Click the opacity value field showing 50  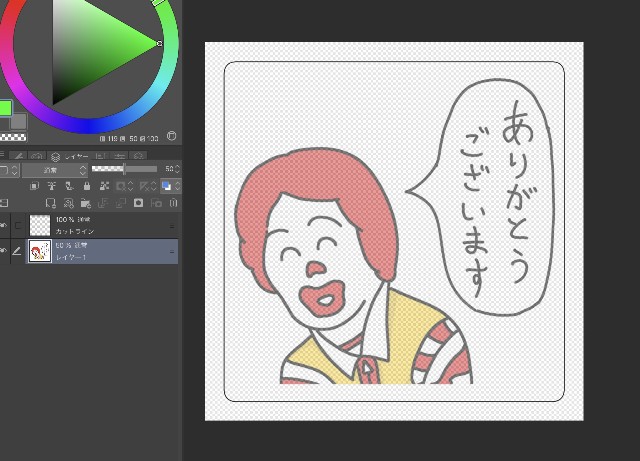pos(169,169)
